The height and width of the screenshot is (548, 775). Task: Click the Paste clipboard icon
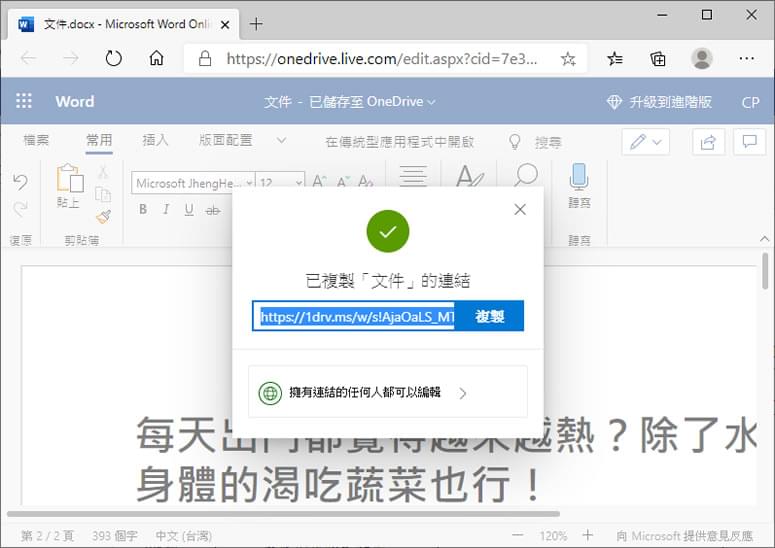tap(69, 178)
